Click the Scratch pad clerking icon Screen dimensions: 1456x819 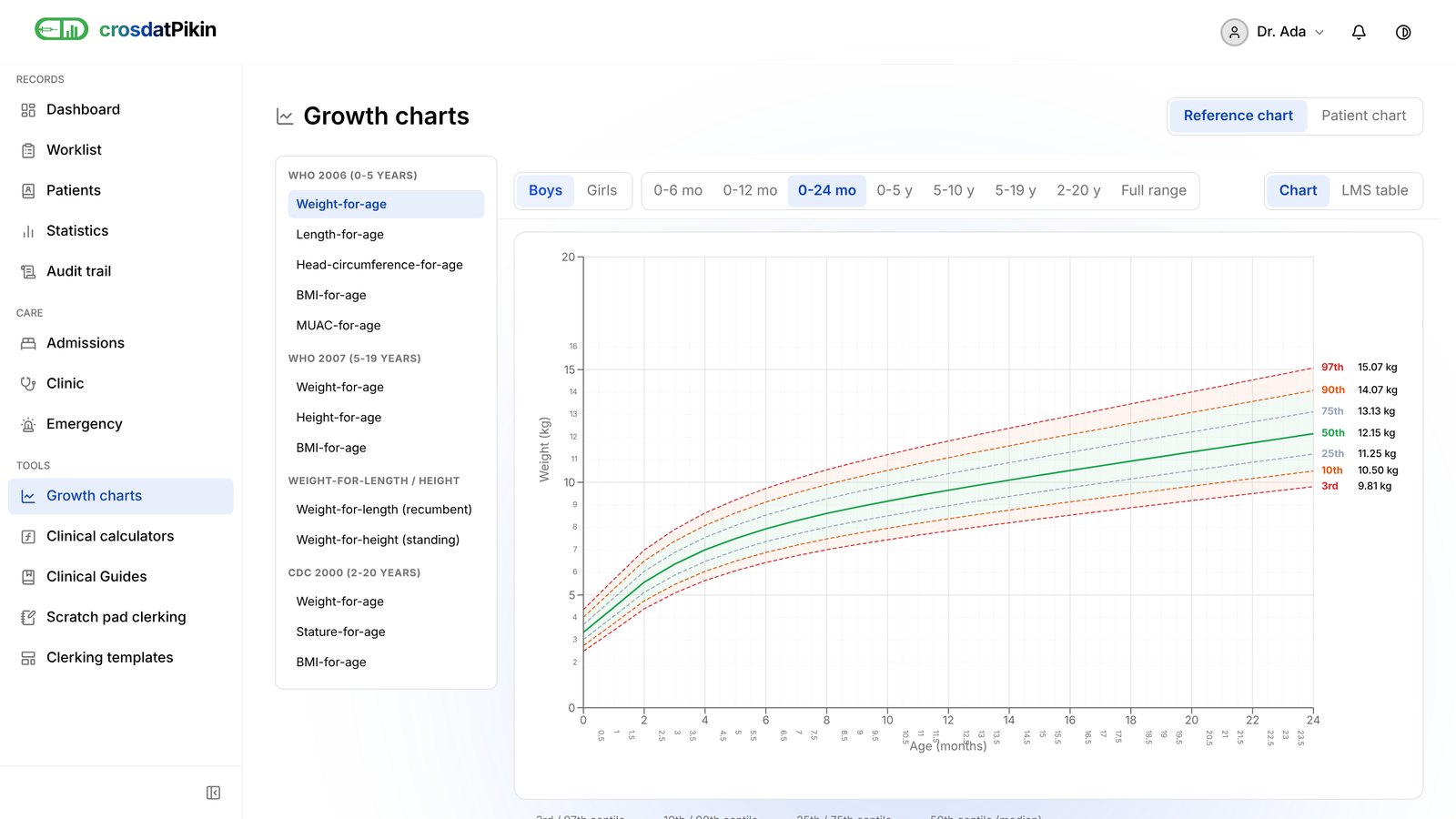(x=28, y=617)
